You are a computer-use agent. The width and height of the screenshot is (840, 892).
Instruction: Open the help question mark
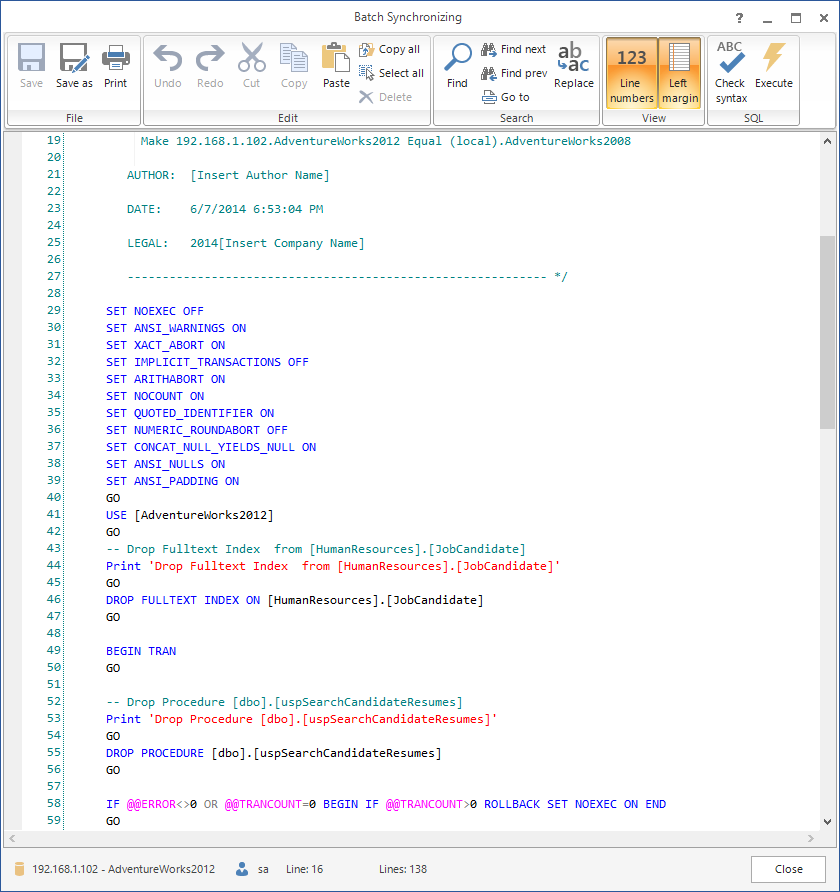(x=739, y=18)
